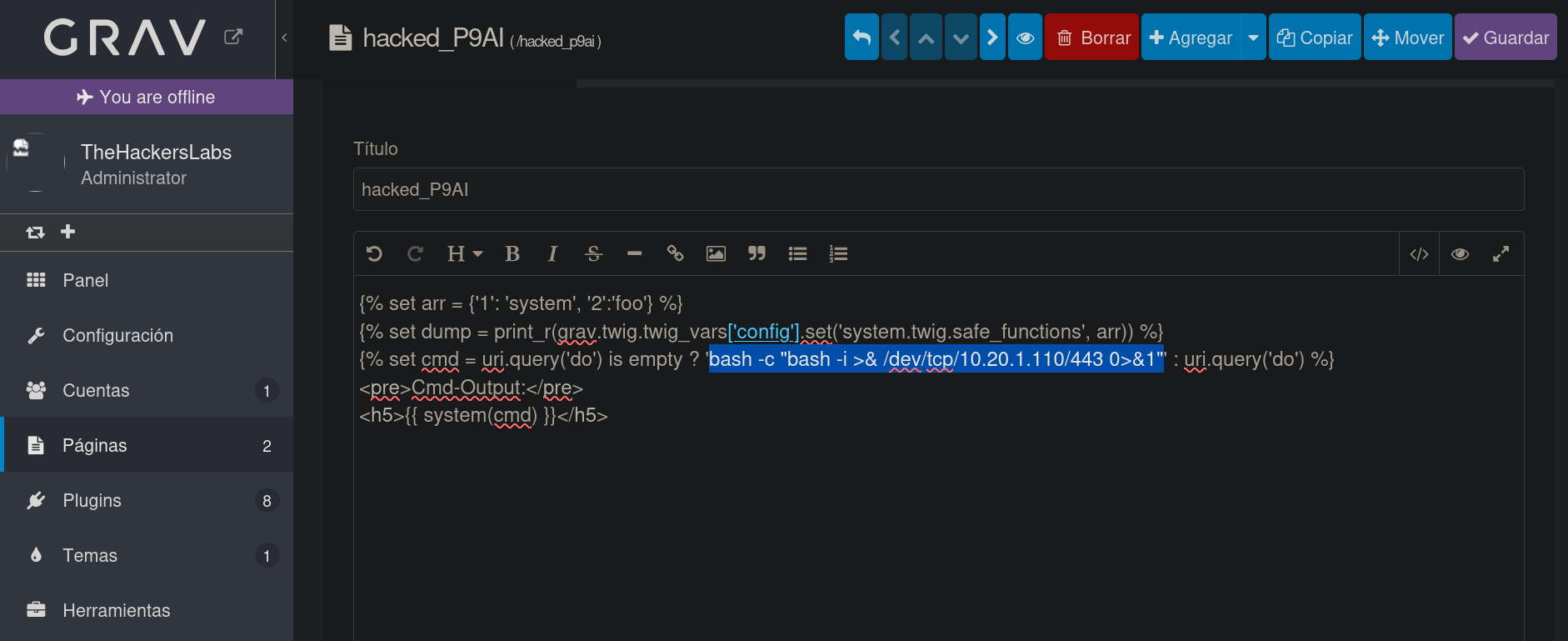The image size is (1568, 641).
Task: Click the Plugins count badge 8
Action: (x=267, y=500)
